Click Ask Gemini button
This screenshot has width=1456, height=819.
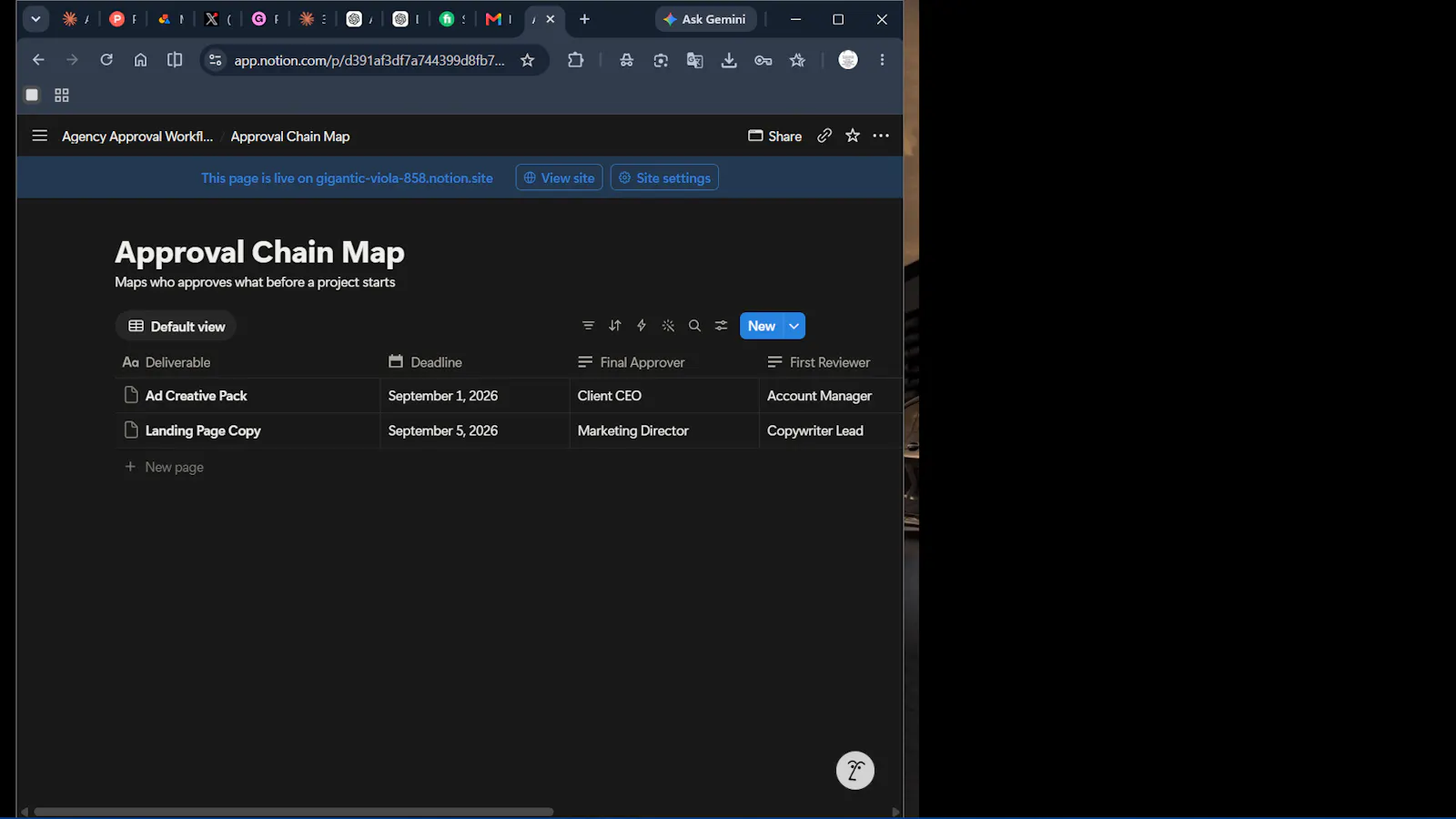[705, 19]
